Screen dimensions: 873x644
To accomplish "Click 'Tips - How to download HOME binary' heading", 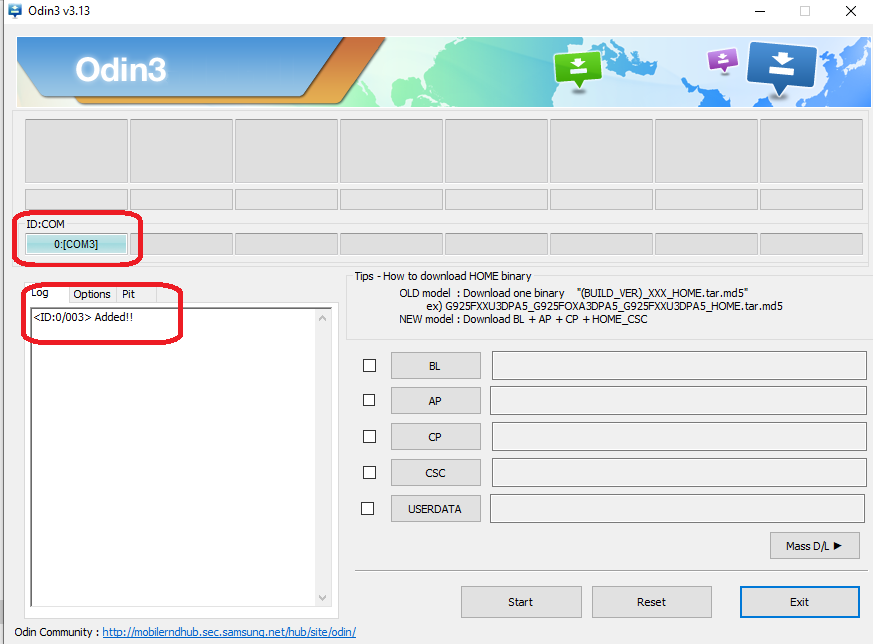I will point(443,276).
